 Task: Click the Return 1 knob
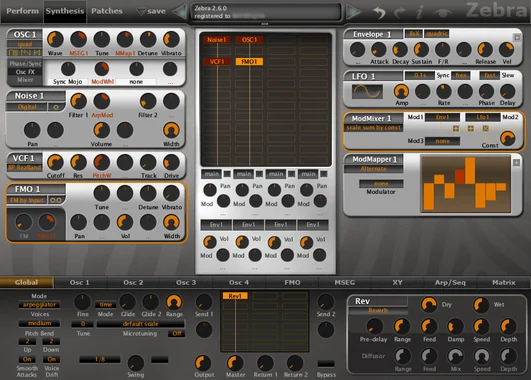pos(265,363)
